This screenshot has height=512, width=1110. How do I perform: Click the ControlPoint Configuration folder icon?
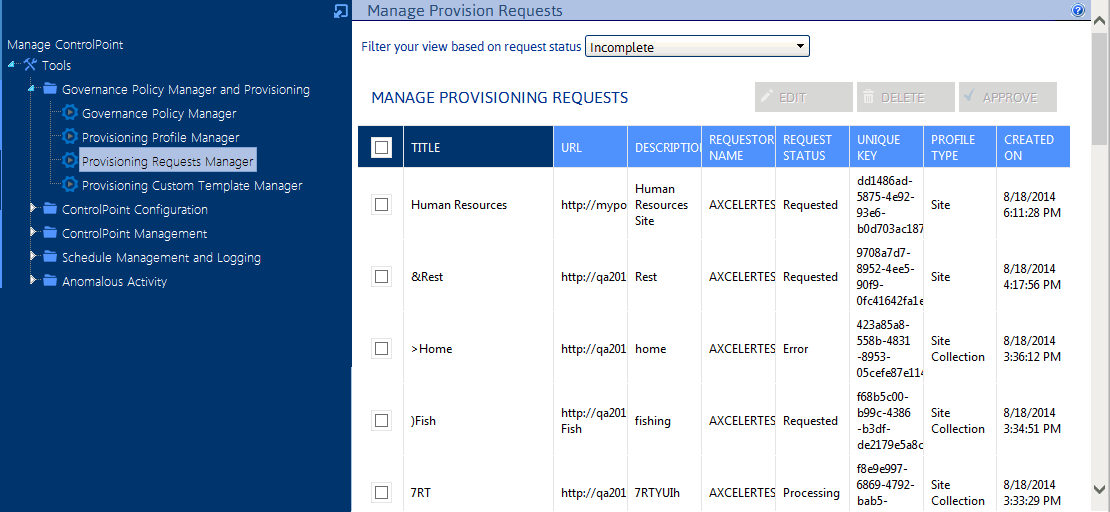pos(50,209)
